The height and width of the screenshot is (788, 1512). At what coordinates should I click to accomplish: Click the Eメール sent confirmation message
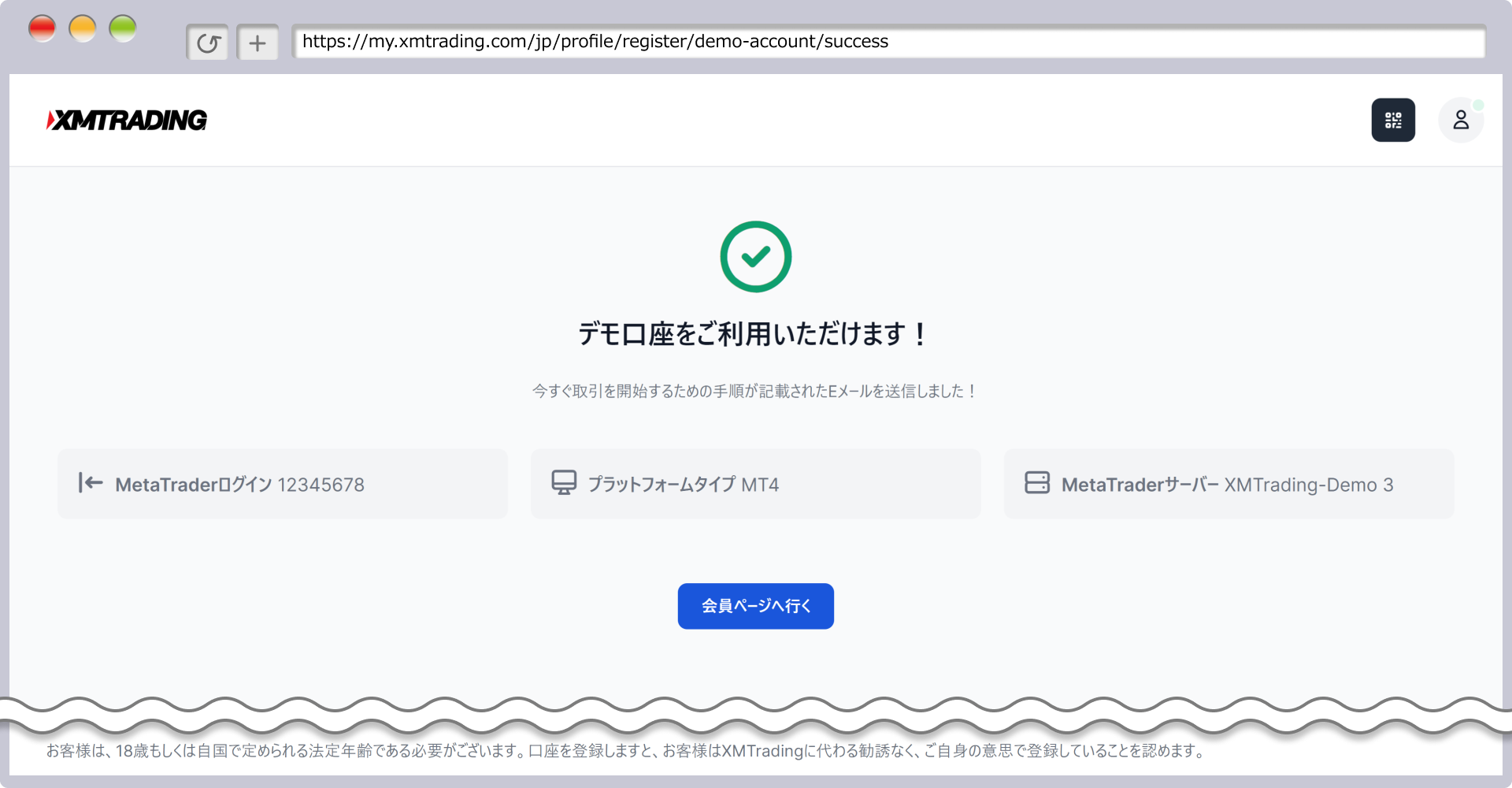[x=754, y=391]
